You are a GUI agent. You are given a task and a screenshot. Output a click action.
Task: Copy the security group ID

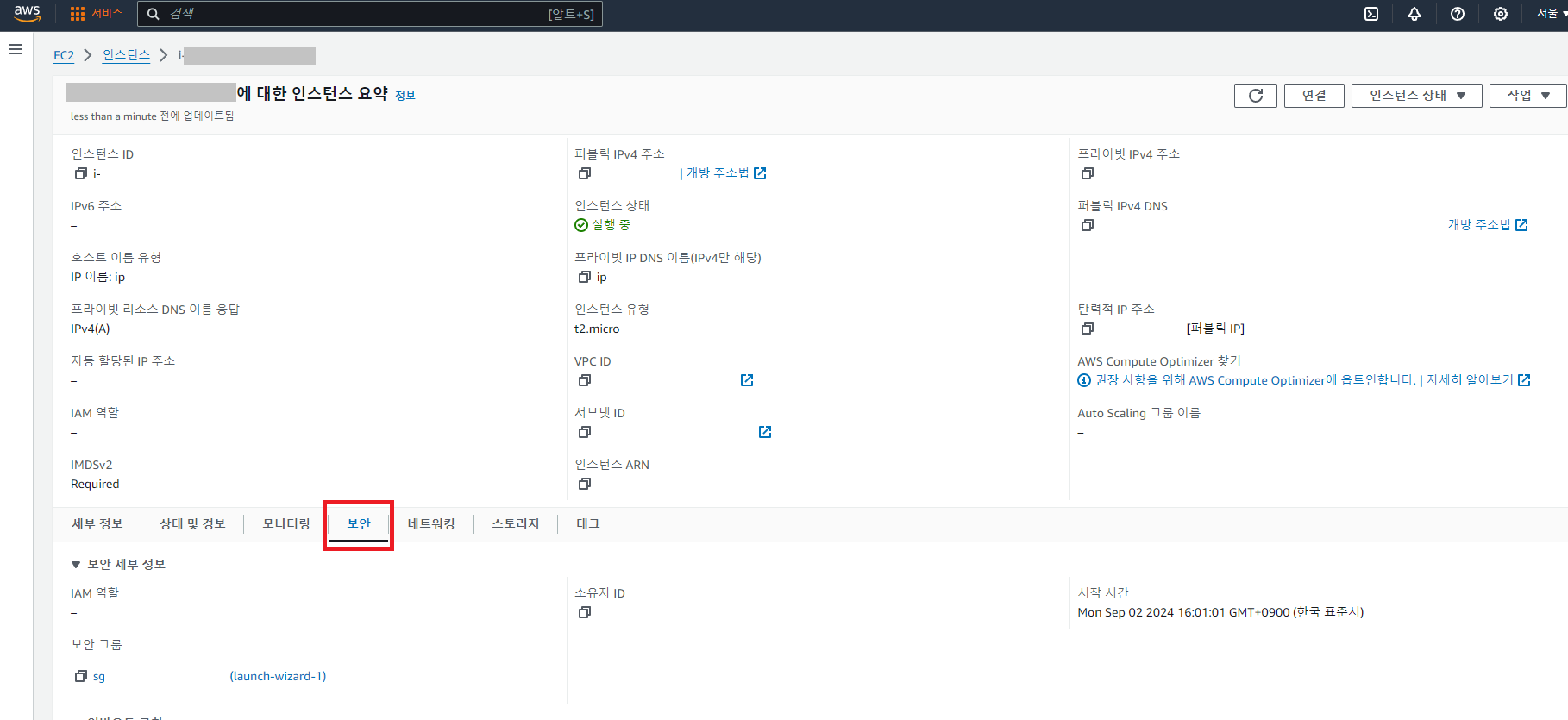(x=81, y=676)
